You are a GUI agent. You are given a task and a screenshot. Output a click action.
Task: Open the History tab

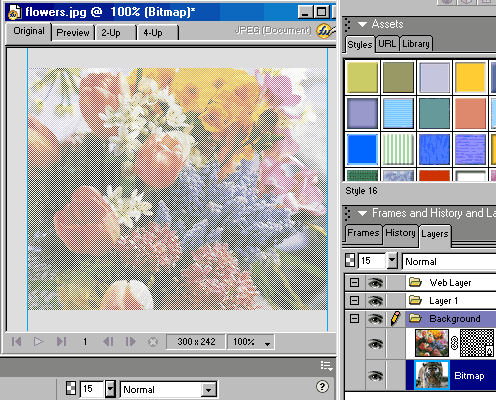point(400,233)
